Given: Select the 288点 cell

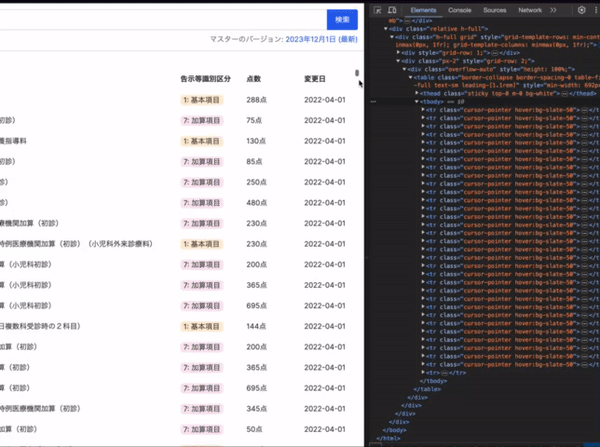Looking at the screenshot, I should (x=256, y=100).
